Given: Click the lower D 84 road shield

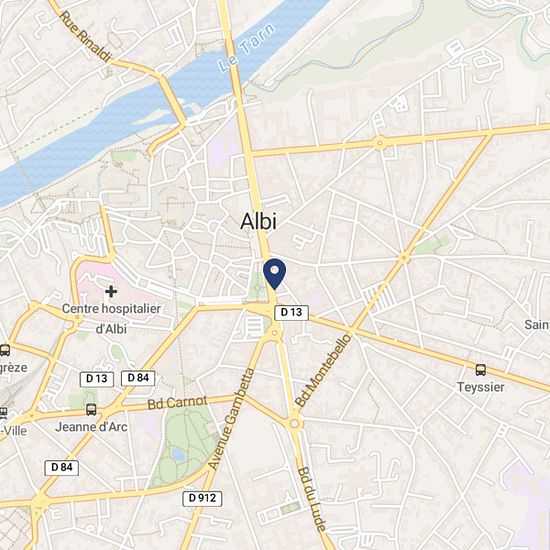Looking at the screenshot, I should pos(62,468).
